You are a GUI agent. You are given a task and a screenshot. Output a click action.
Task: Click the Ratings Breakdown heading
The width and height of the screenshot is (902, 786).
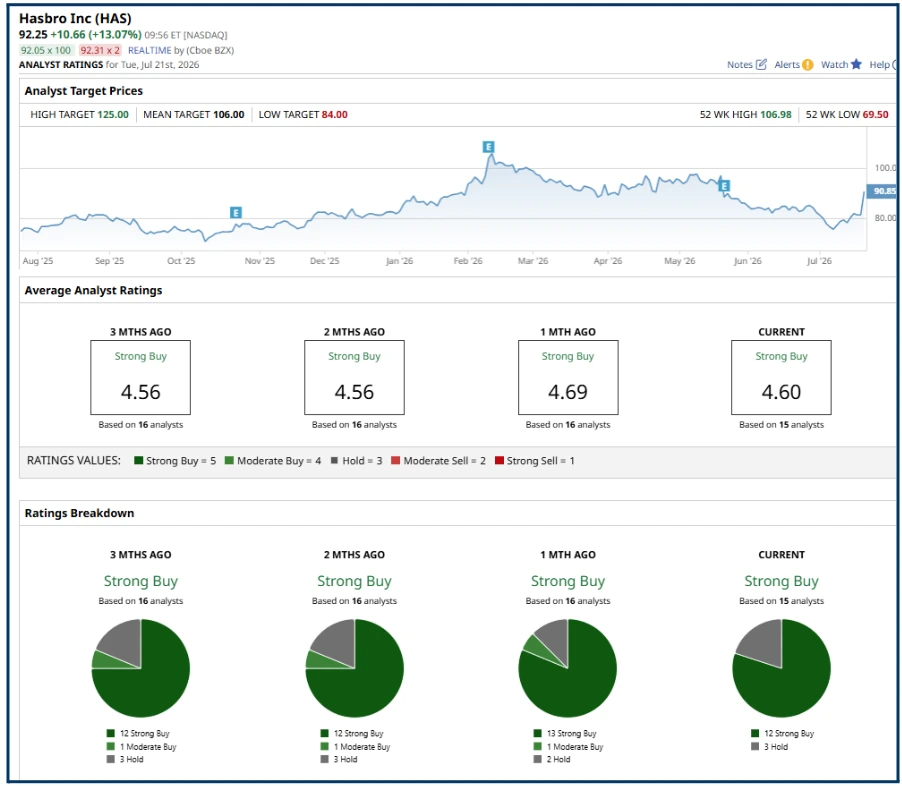pyautogui.click(x=79, y=513)
